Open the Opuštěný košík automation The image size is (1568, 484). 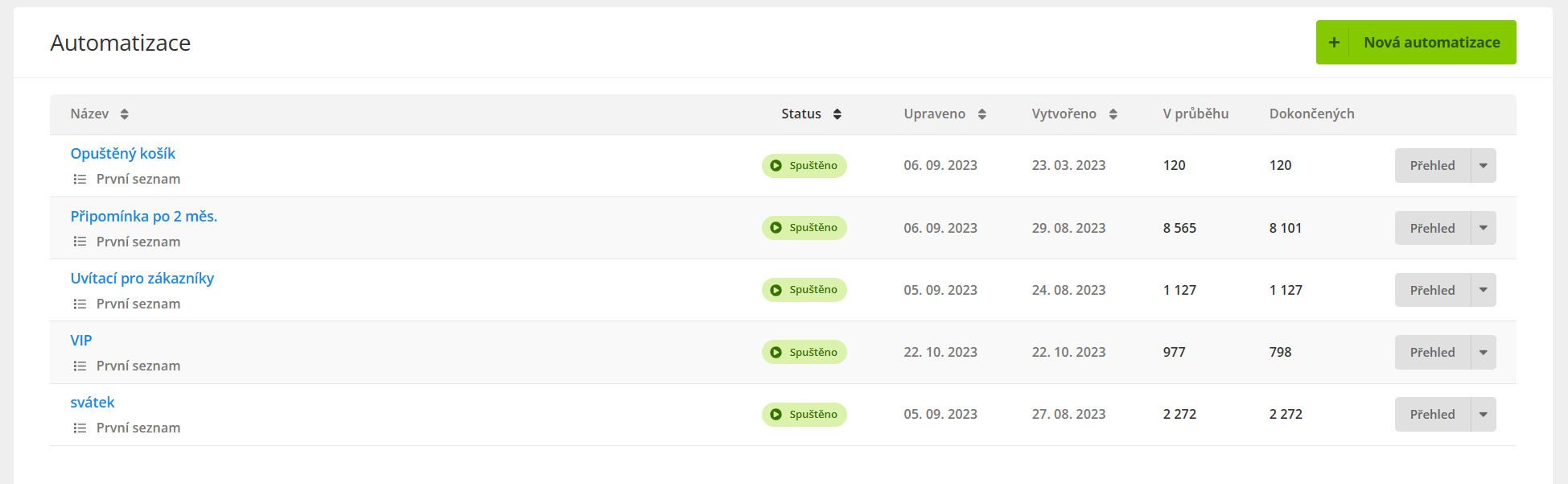click(123, 154)
